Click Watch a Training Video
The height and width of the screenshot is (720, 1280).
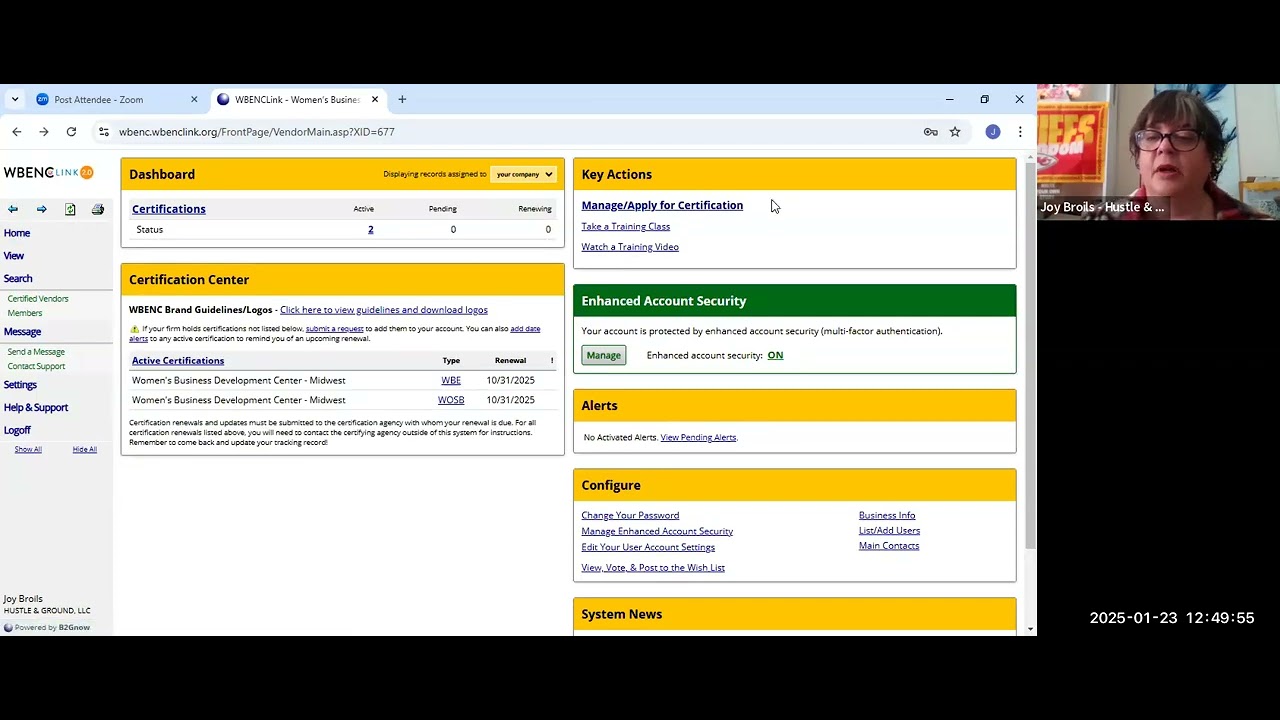[x=630, y=247]
